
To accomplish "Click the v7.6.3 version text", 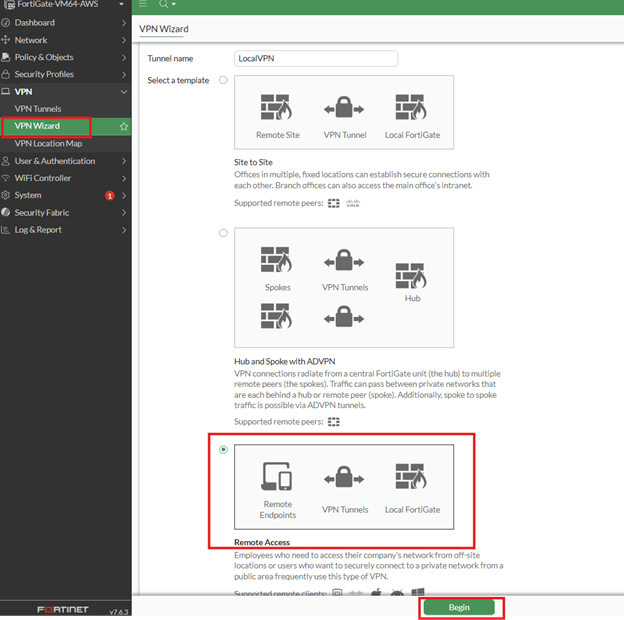I will point(119,612).
